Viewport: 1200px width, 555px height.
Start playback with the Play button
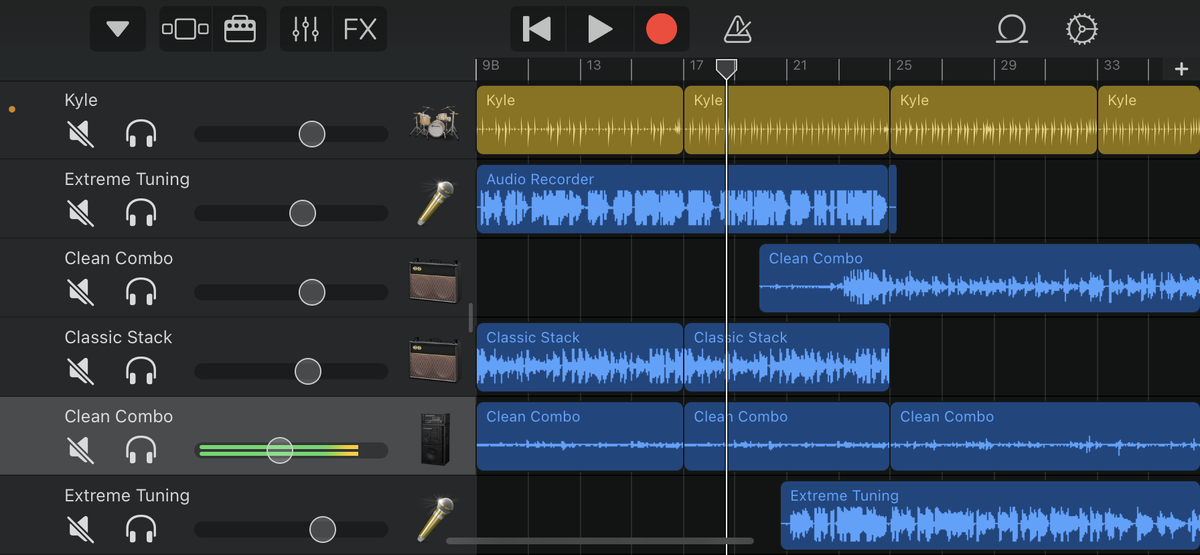[x=599, y=29]
